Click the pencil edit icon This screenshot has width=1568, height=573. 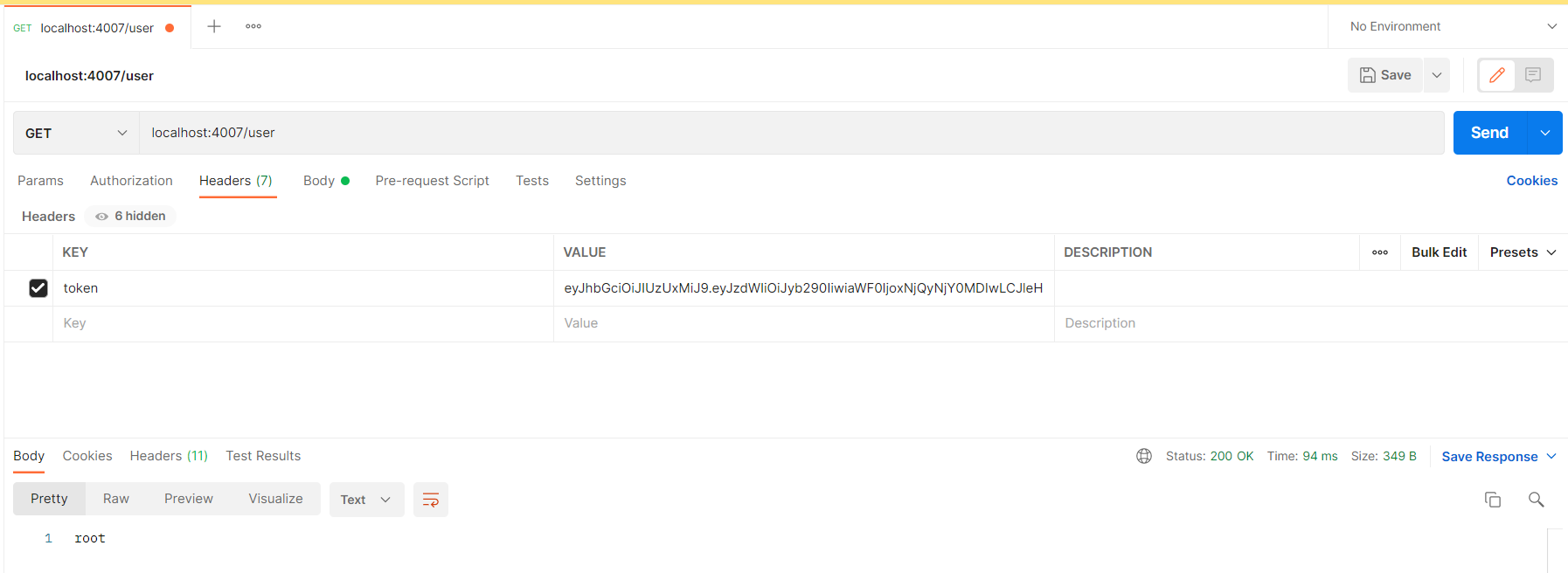pyautogui.click(x=1496, y=75)
